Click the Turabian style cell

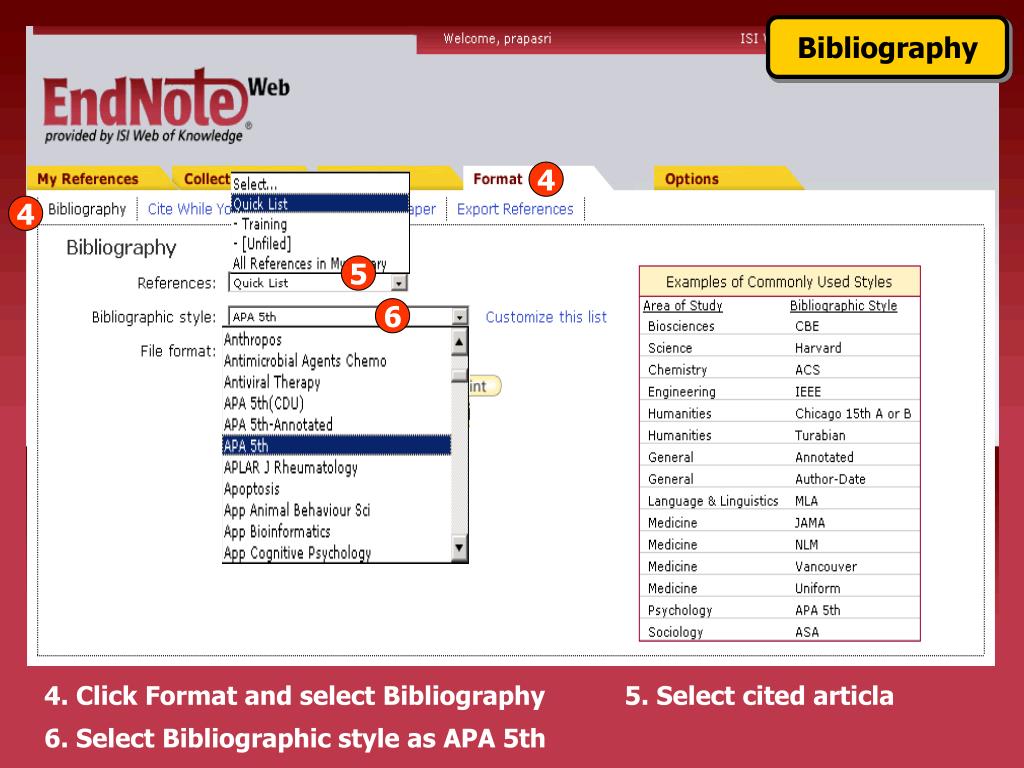pos(820,435)
